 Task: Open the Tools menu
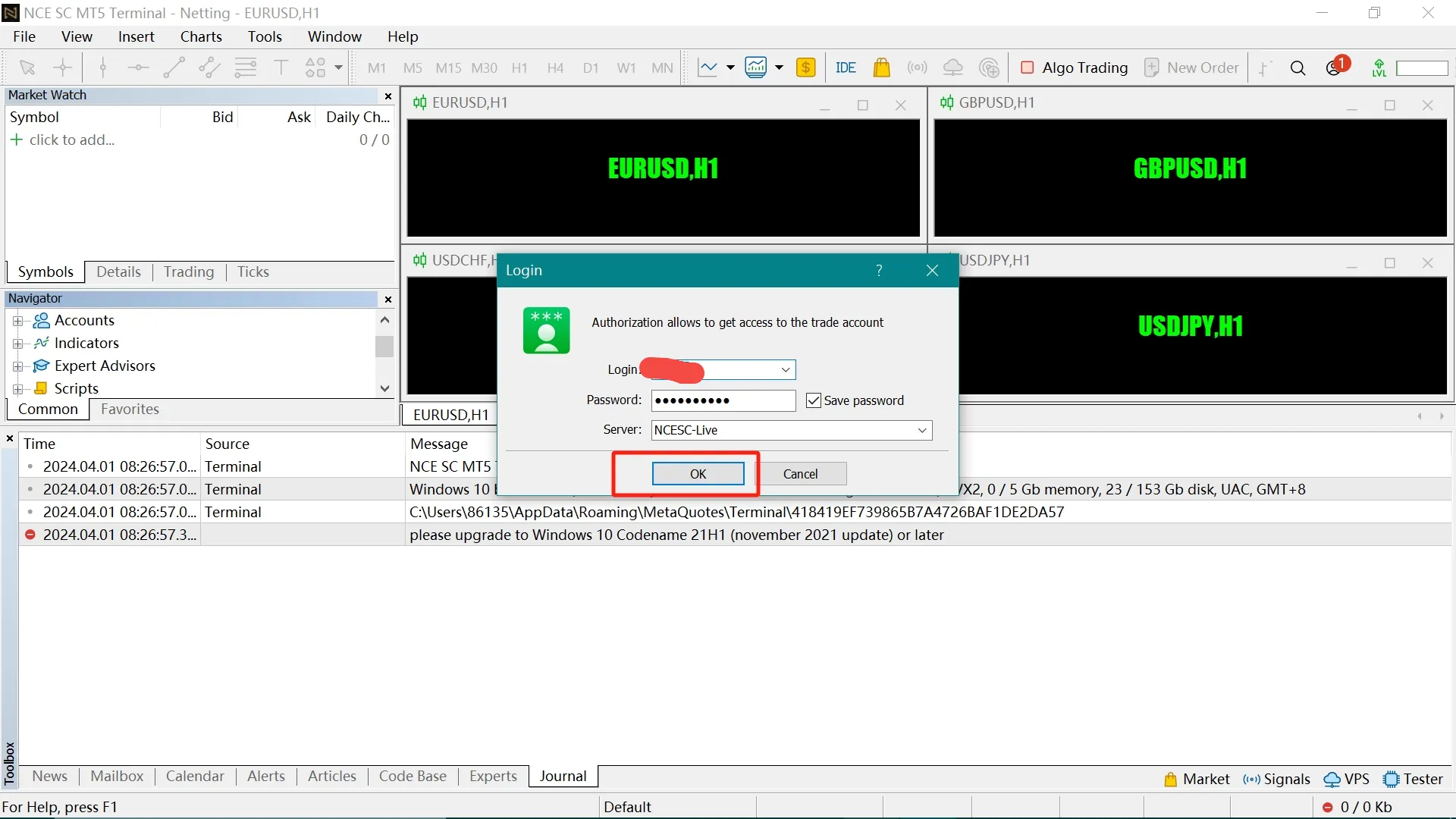265,36
